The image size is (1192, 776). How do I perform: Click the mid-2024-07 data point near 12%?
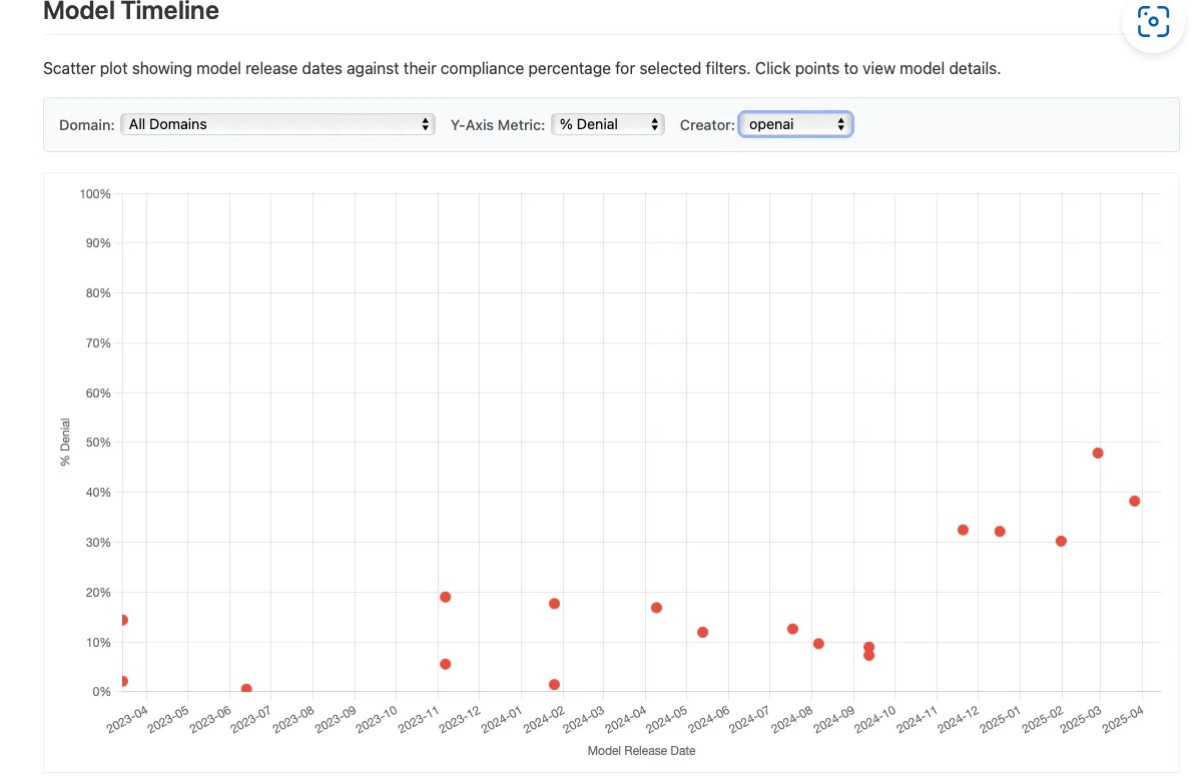[x=792, y=629]
